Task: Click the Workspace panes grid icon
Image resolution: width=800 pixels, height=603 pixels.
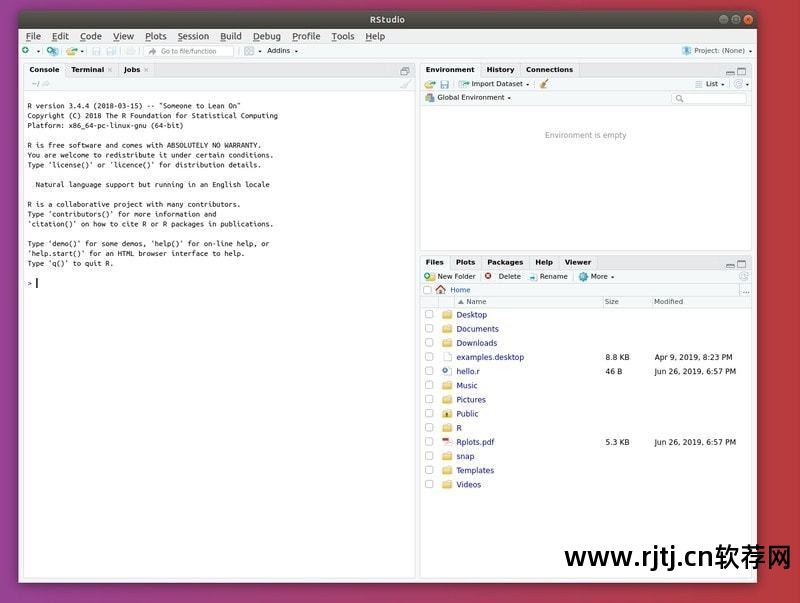Action: [x=249, y=51]
